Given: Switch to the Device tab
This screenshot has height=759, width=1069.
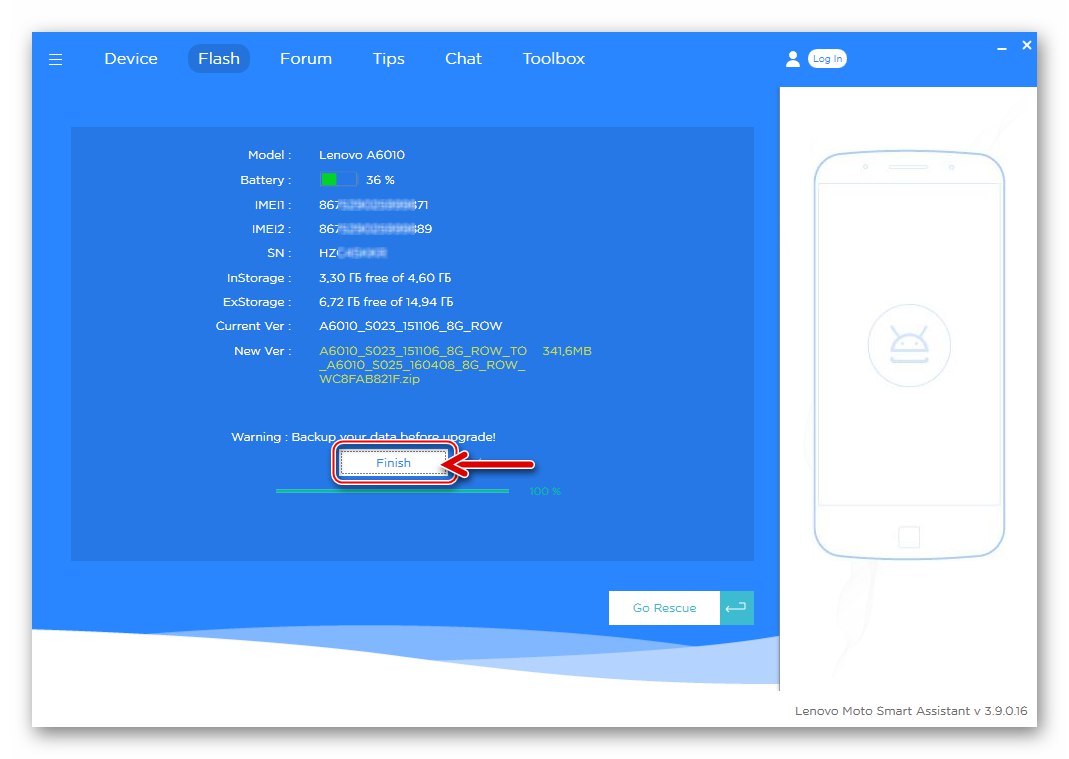Looking at the screenshot, I should (131, 59).
